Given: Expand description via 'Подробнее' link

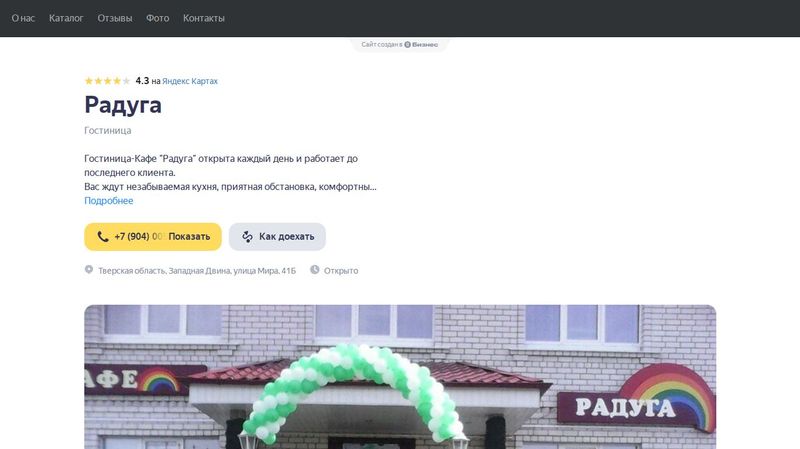Looking at the screenshot, I should click(x=109, y=201).
